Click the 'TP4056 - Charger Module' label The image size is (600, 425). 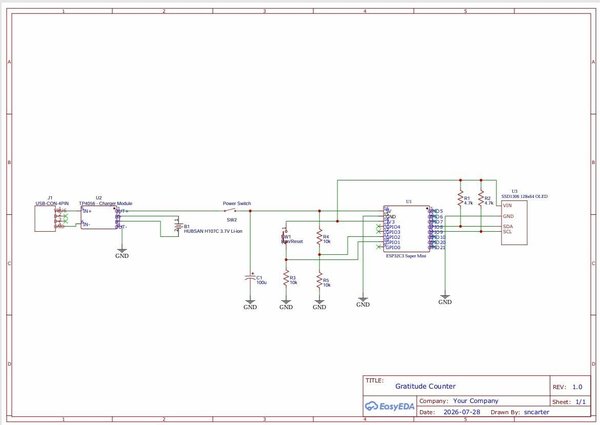106,203
